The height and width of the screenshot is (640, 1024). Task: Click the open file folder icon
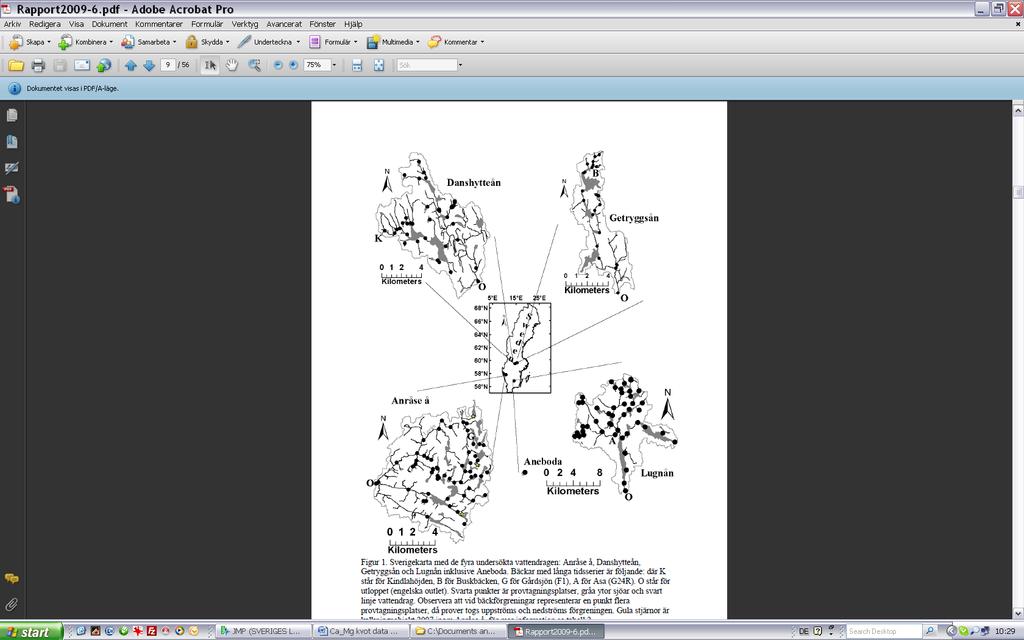point(16,65)
